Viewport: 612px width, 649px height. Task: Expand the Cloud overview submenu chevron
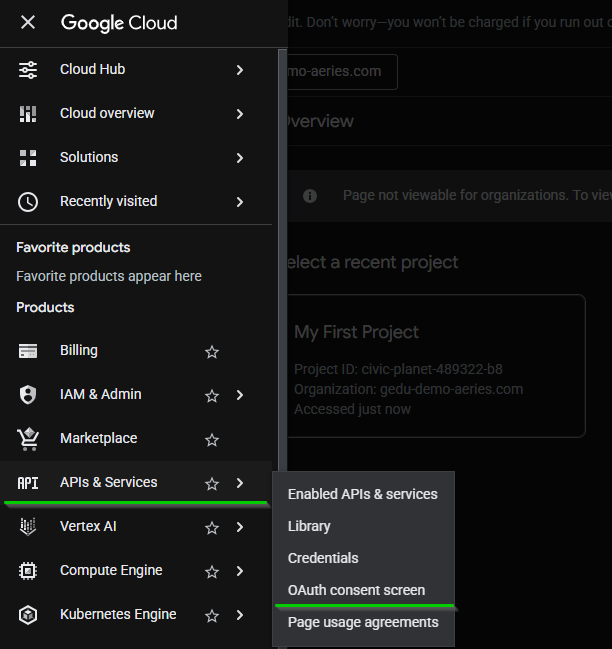click(x=240, y=114)
